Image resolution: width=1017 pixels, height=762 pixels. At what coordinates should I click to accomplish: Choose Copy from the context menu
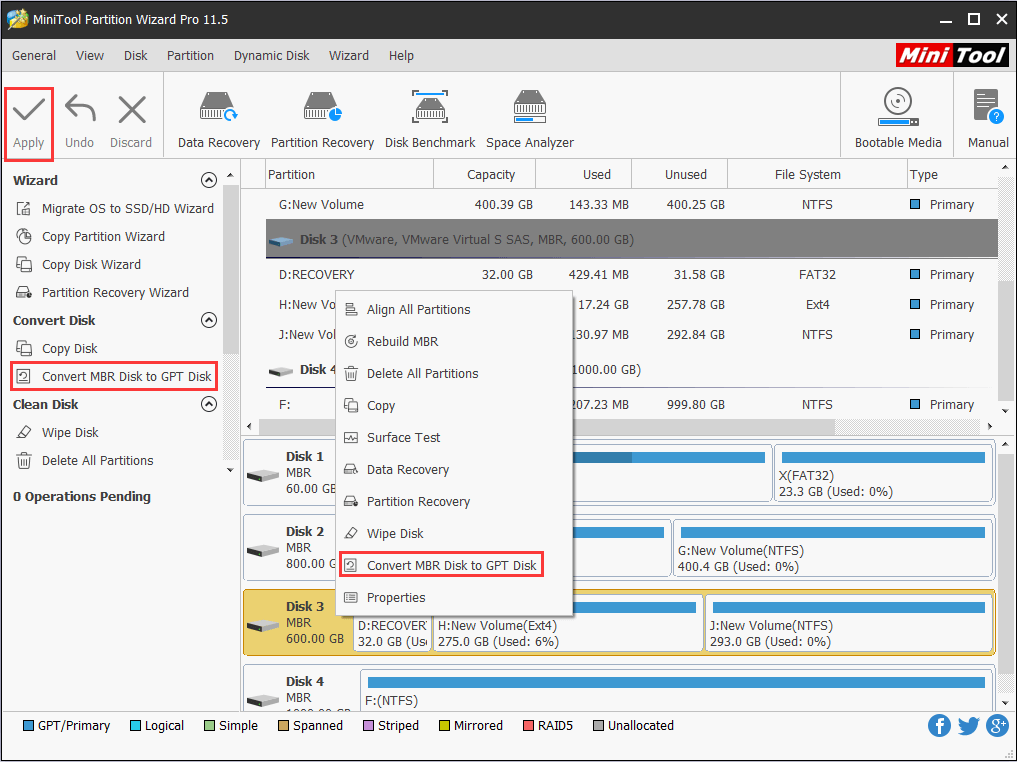click(x=454, y=406)
